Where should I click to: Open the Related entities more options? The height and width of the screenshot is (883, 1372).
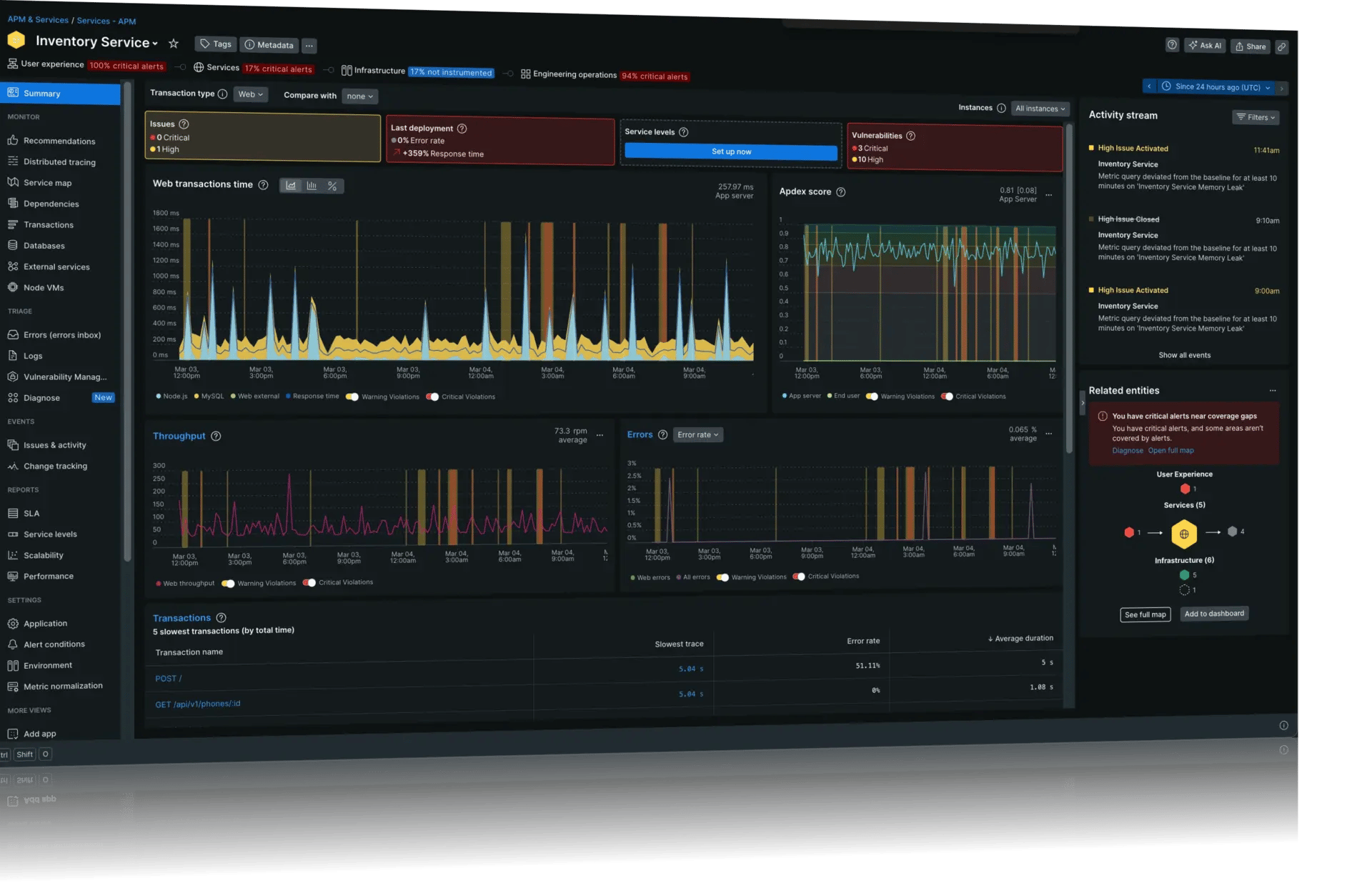[1272, 391]
